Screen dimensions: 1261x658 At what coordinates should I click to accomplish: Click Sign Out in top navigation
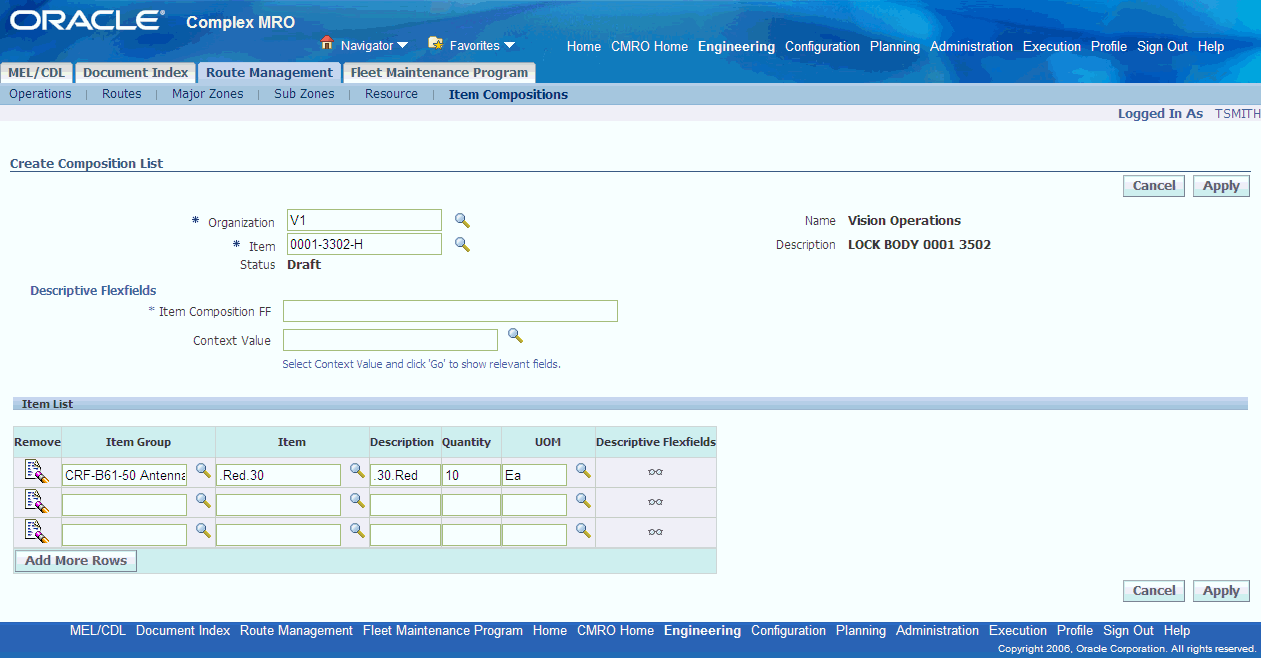click(1162, 47)
